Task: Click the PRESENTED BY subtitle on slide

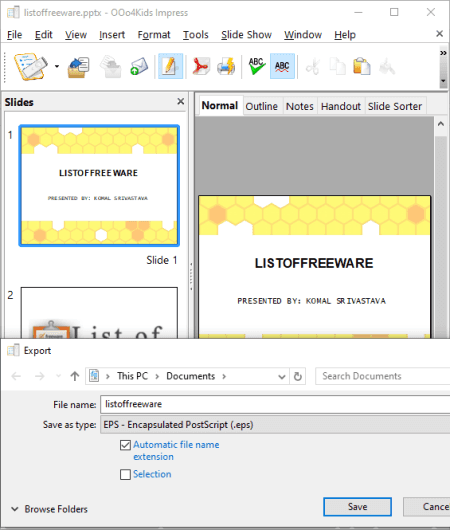Action: [x=311, y=301]
